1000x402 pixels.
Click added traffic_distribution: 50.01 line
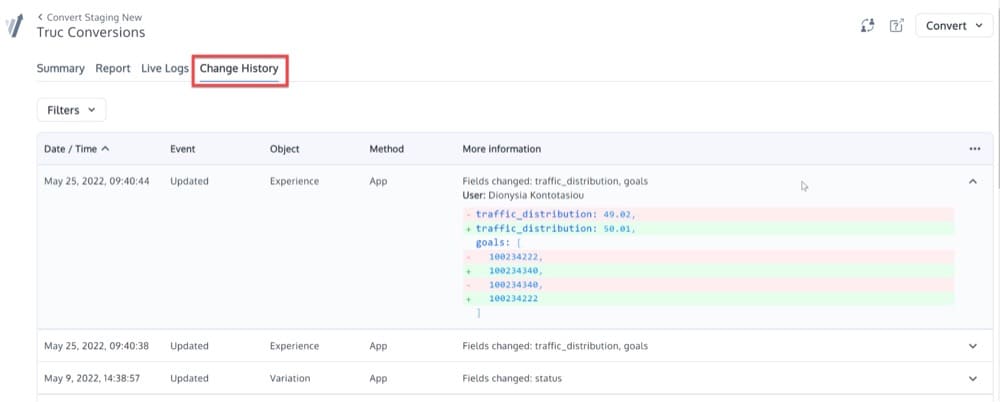709,228
